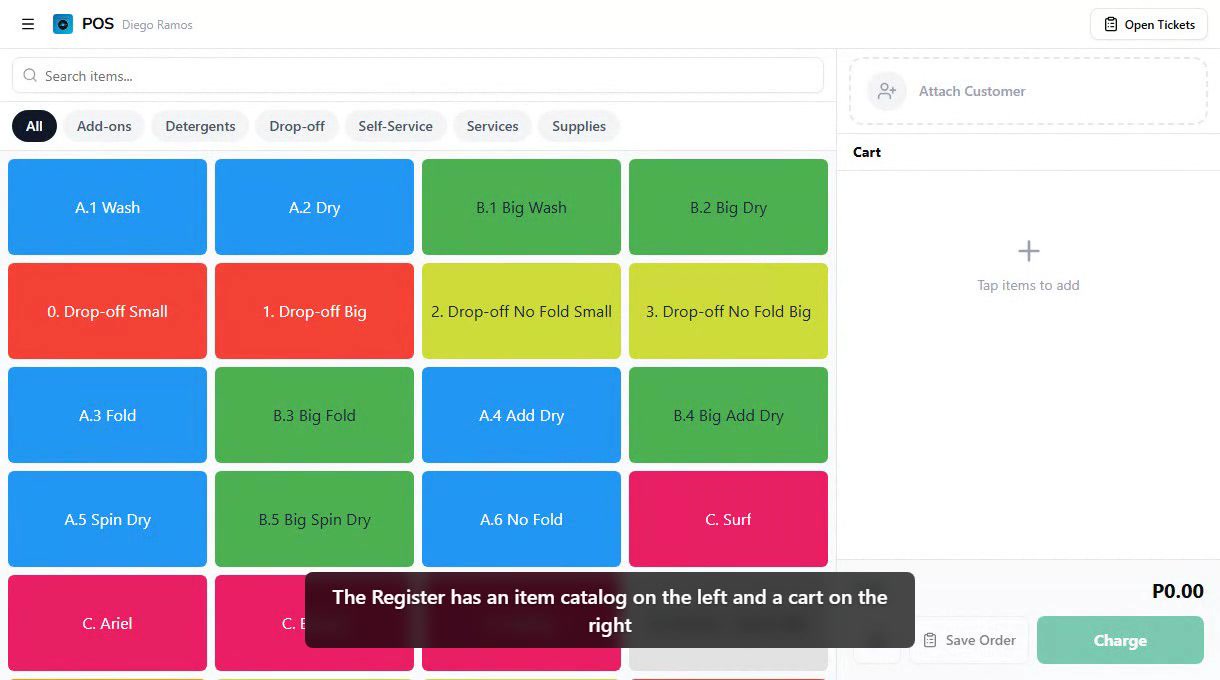Screen dimensions: 1220x680
Task: Click the plus icon in the empty cart
Action: pyautogui.click(x=1028, y=251)
